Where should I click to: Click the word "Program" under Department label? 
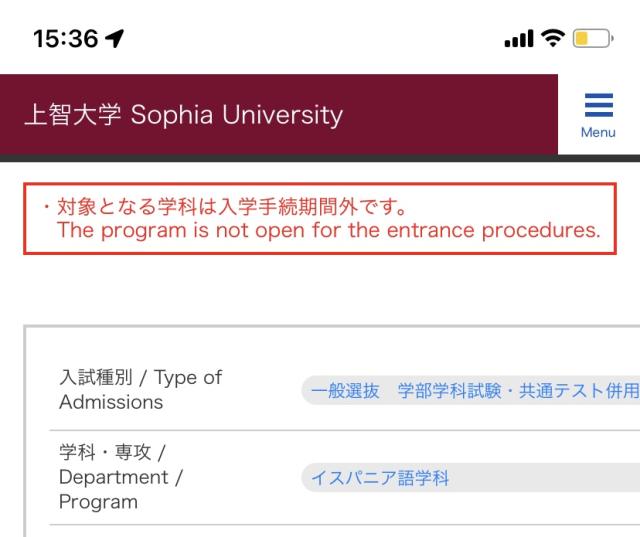100,501
